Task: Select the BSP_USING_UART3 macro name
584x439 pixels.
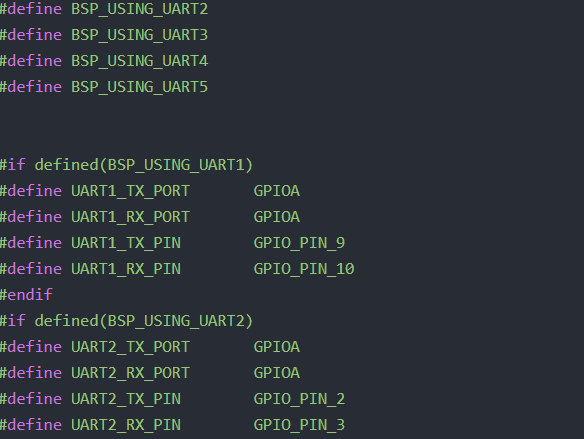Action: (x=139, y=35)
